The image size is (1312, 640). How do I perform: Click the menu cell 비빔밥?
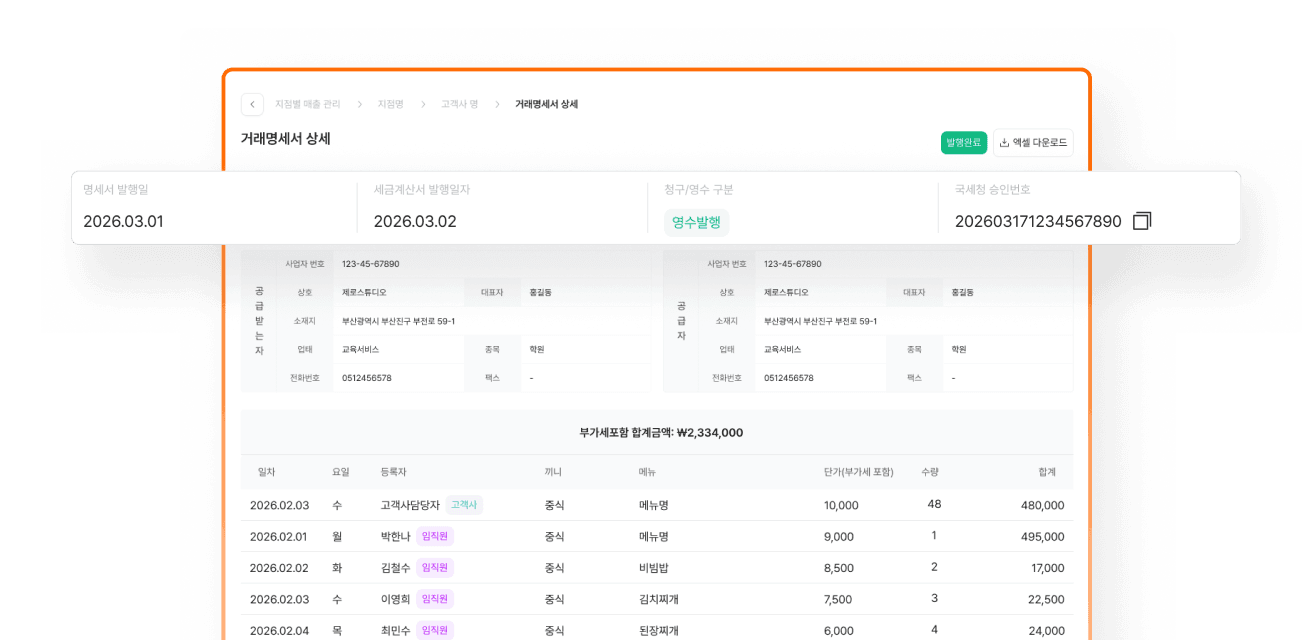tap(654, 568)
